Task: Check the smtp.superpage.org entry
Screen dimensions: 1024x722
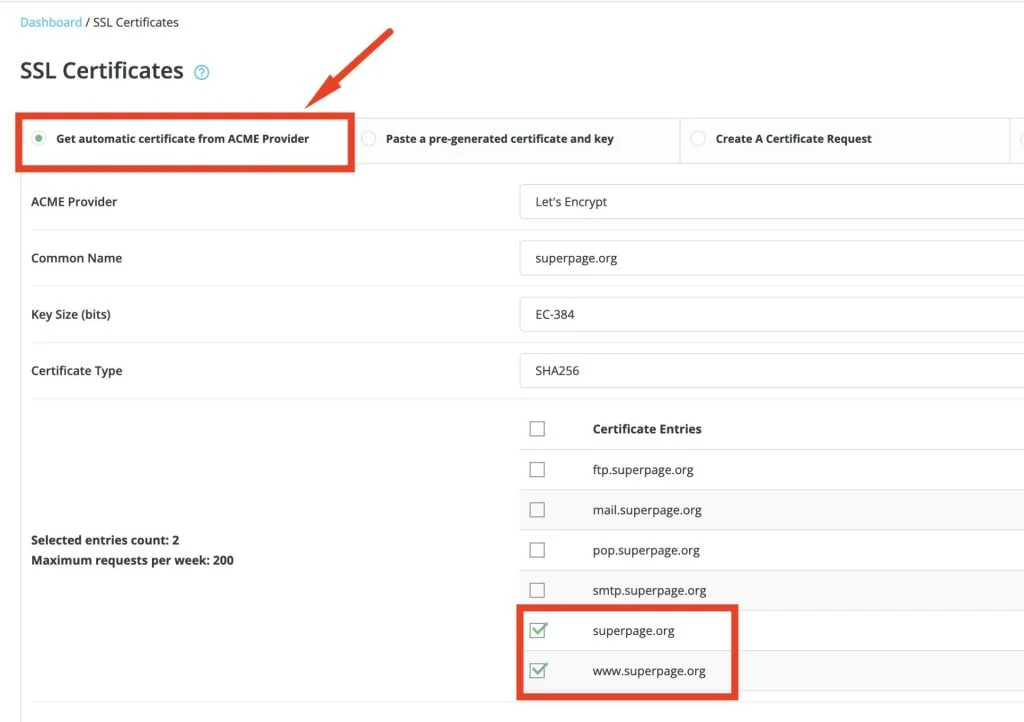Action: [x=537, y=590]
